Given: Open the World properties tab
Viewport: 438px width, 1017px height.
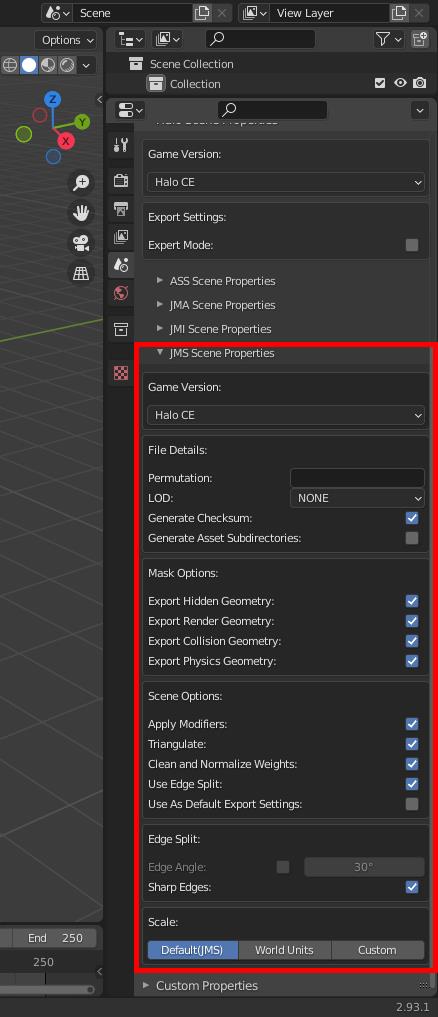Looking at the screenshot, I should [121, 293].
